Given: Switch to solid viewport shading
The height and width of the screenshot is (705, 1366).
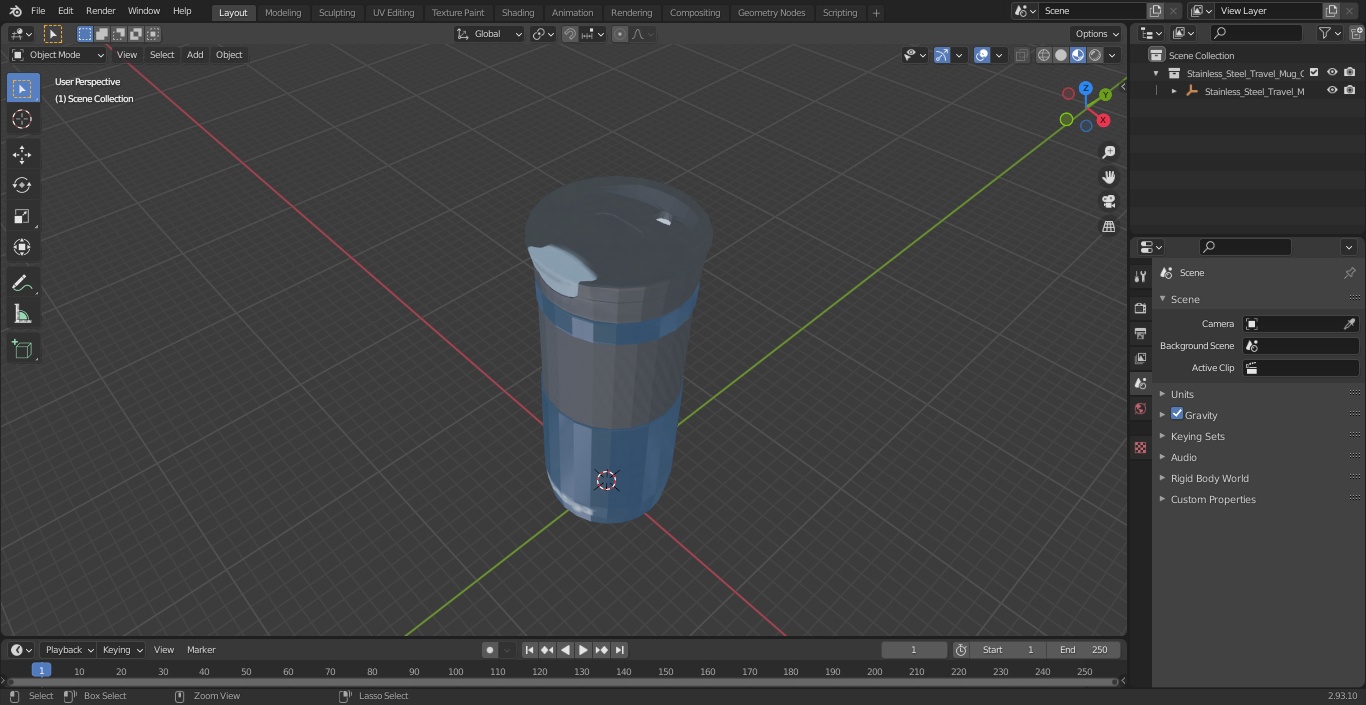Looking at the screenshot, I should pyautogui.click(x=1061, y=55).
